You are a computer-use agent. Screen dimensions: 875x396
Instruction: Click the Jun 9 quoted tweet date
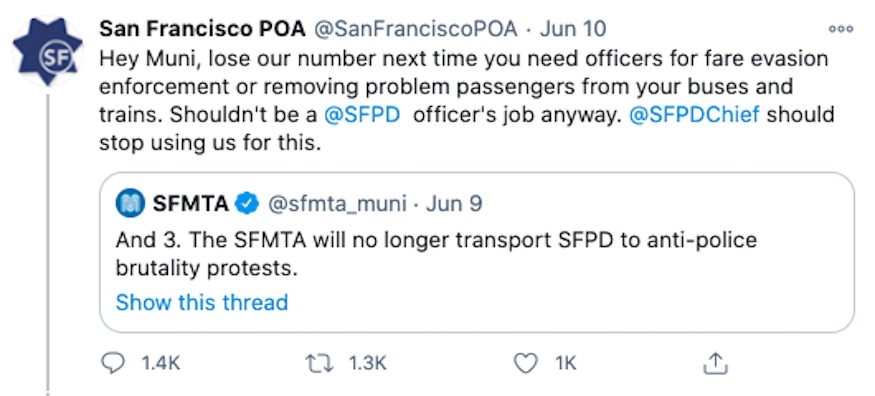454,205
